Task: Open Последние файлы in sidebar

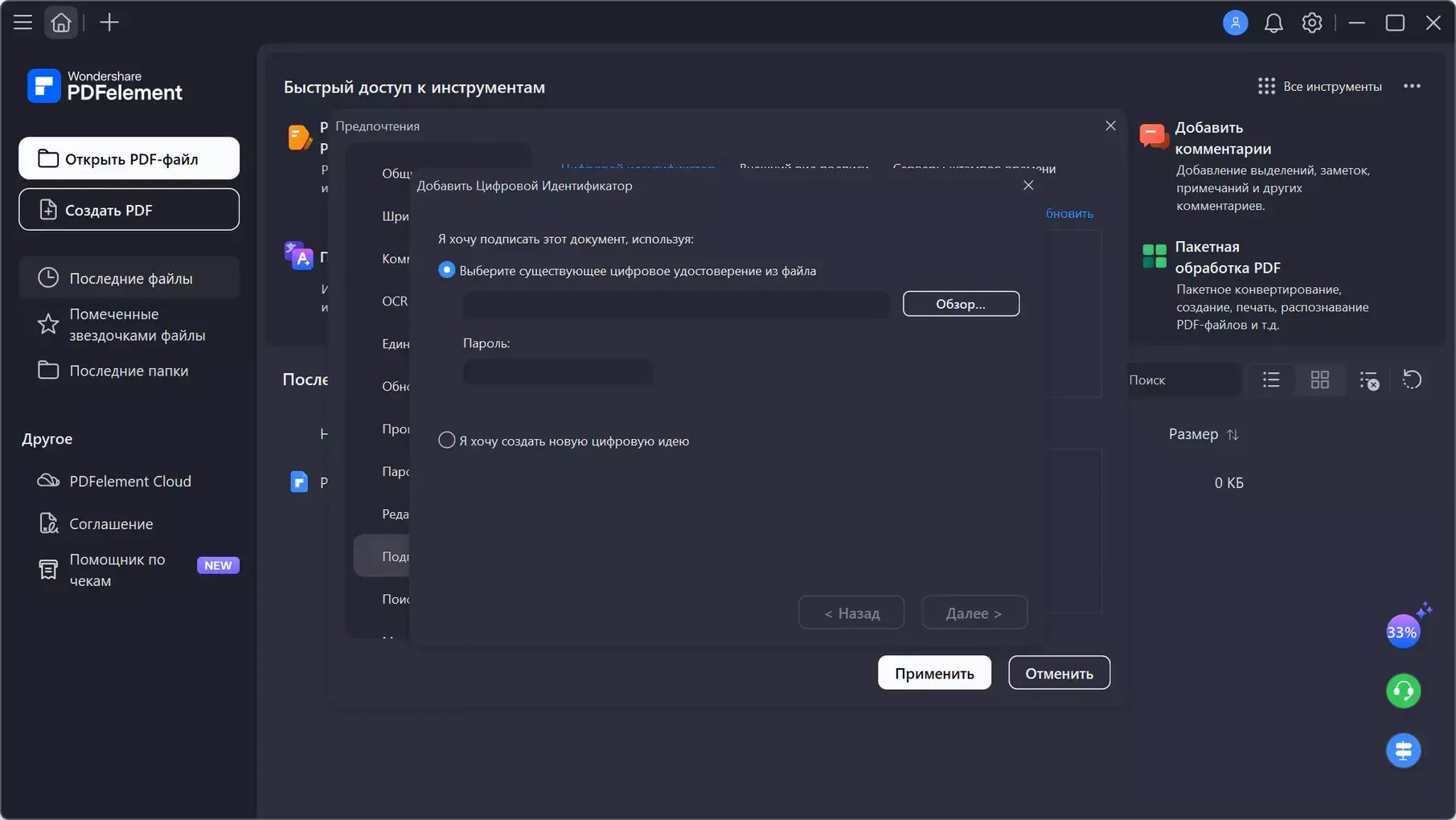Action: click(x=130, y=278)
